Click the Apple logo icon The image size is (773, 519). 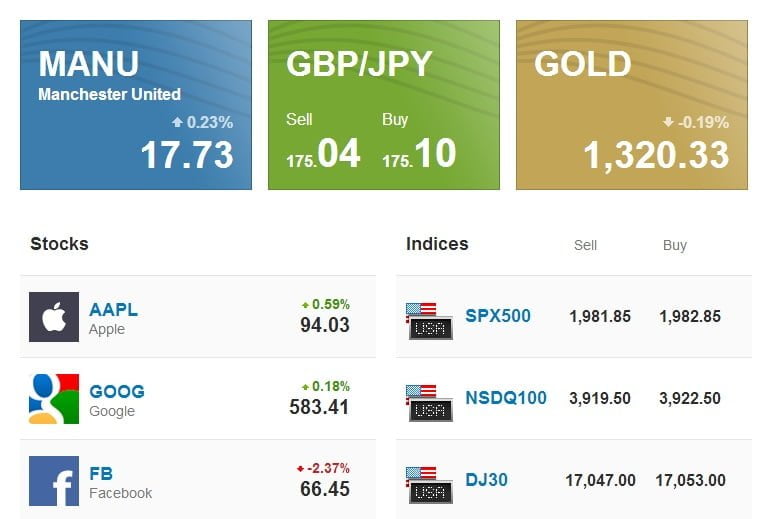point(54,317)
